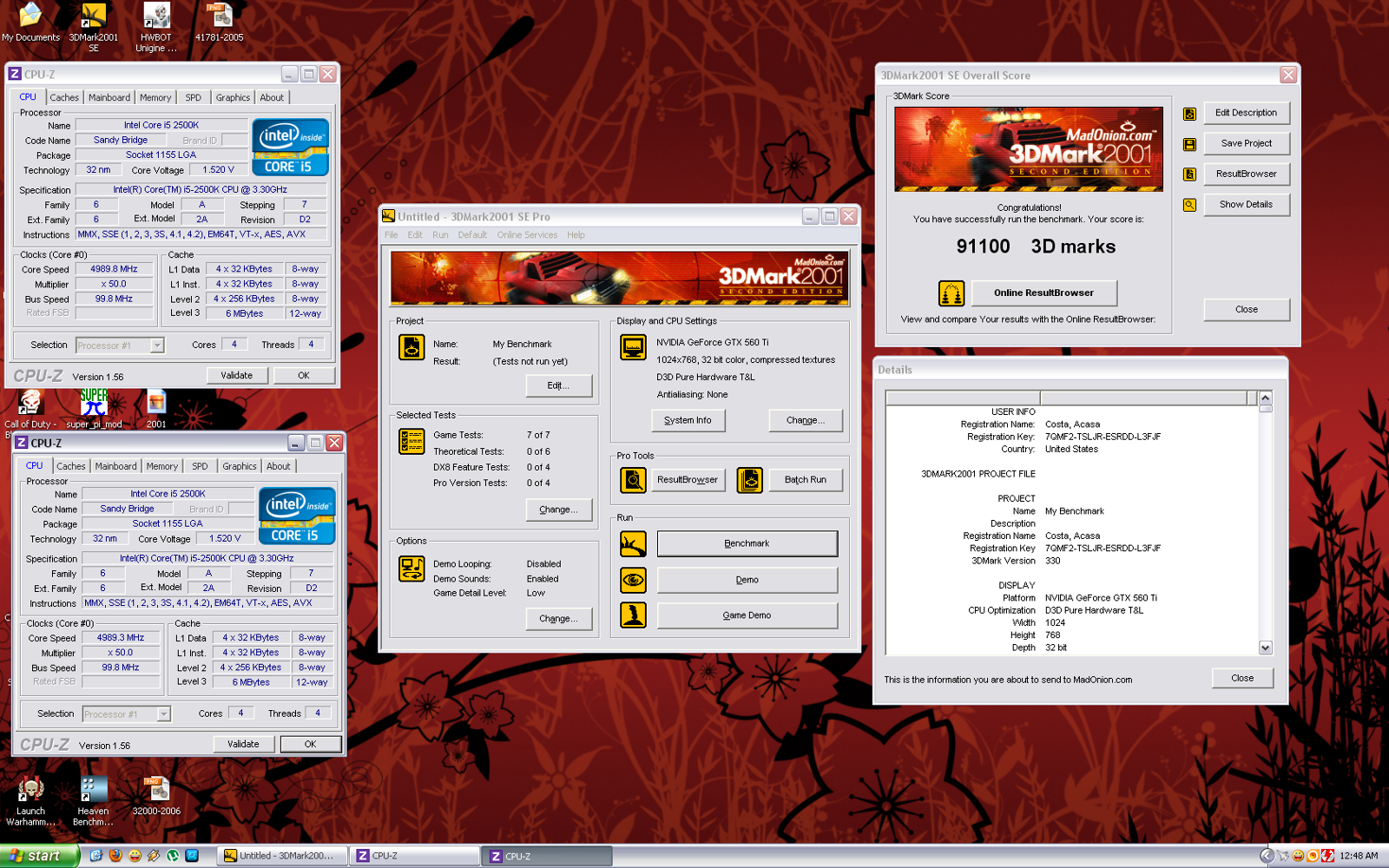Switch to Graphics tab in lower CPU-Z

point(240,466)
